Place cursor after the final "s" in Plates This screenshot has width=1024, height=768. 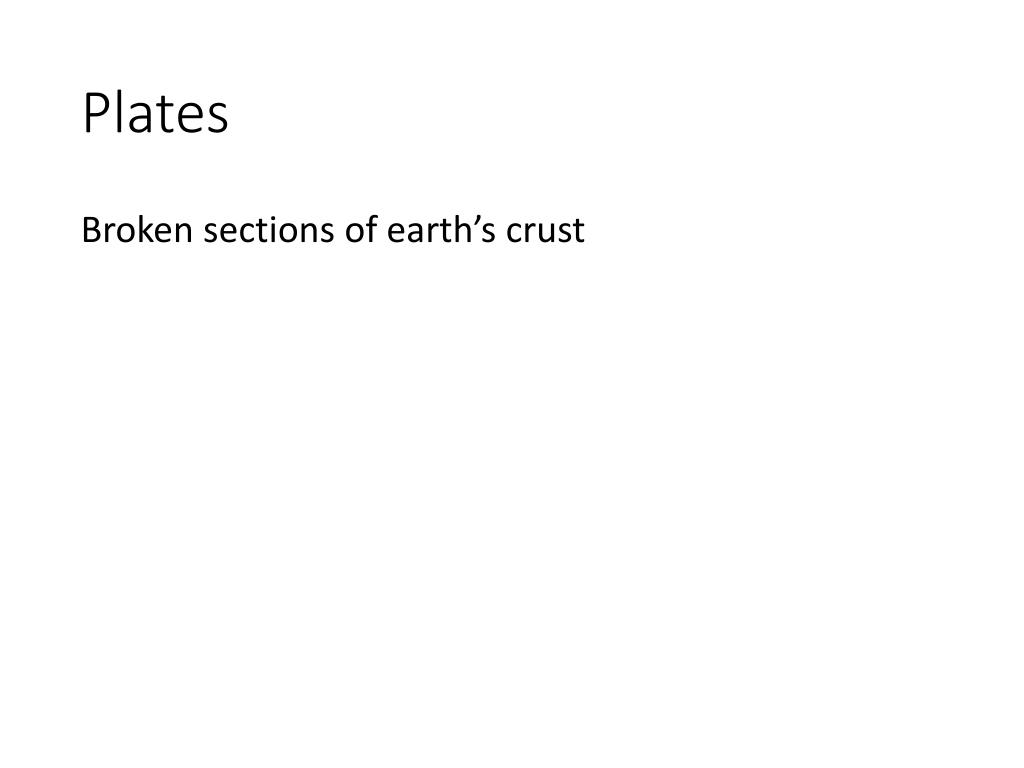[230, 113]
